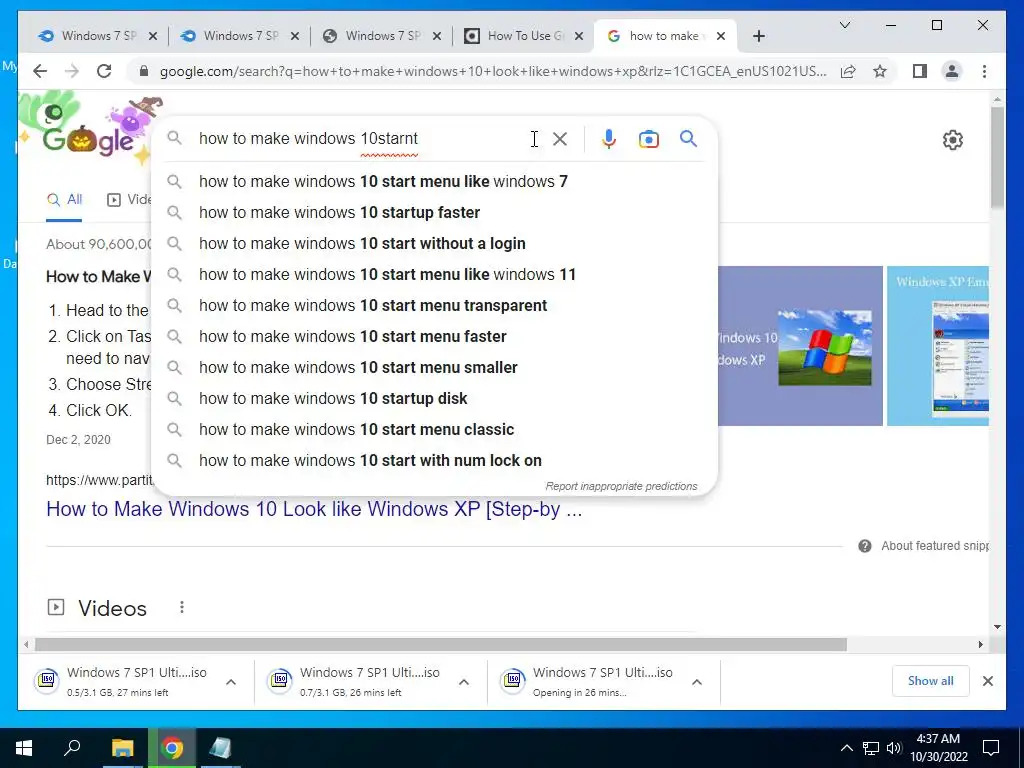1024x768 pixels.
Task: Expand options for second ISO download
Action: pyautogui.click(x=464, y=682)
